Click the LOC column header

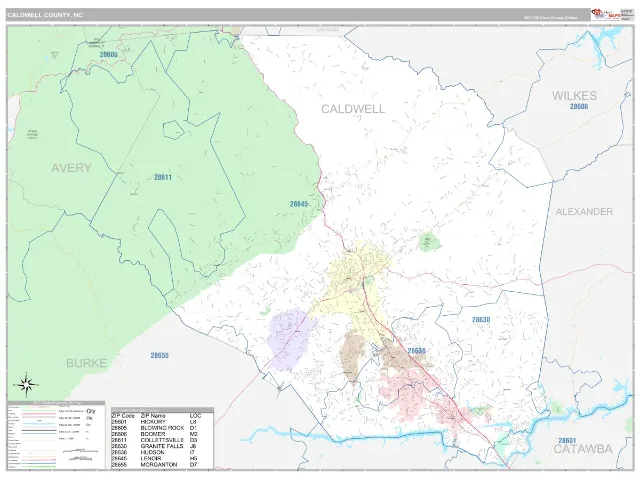196,416
